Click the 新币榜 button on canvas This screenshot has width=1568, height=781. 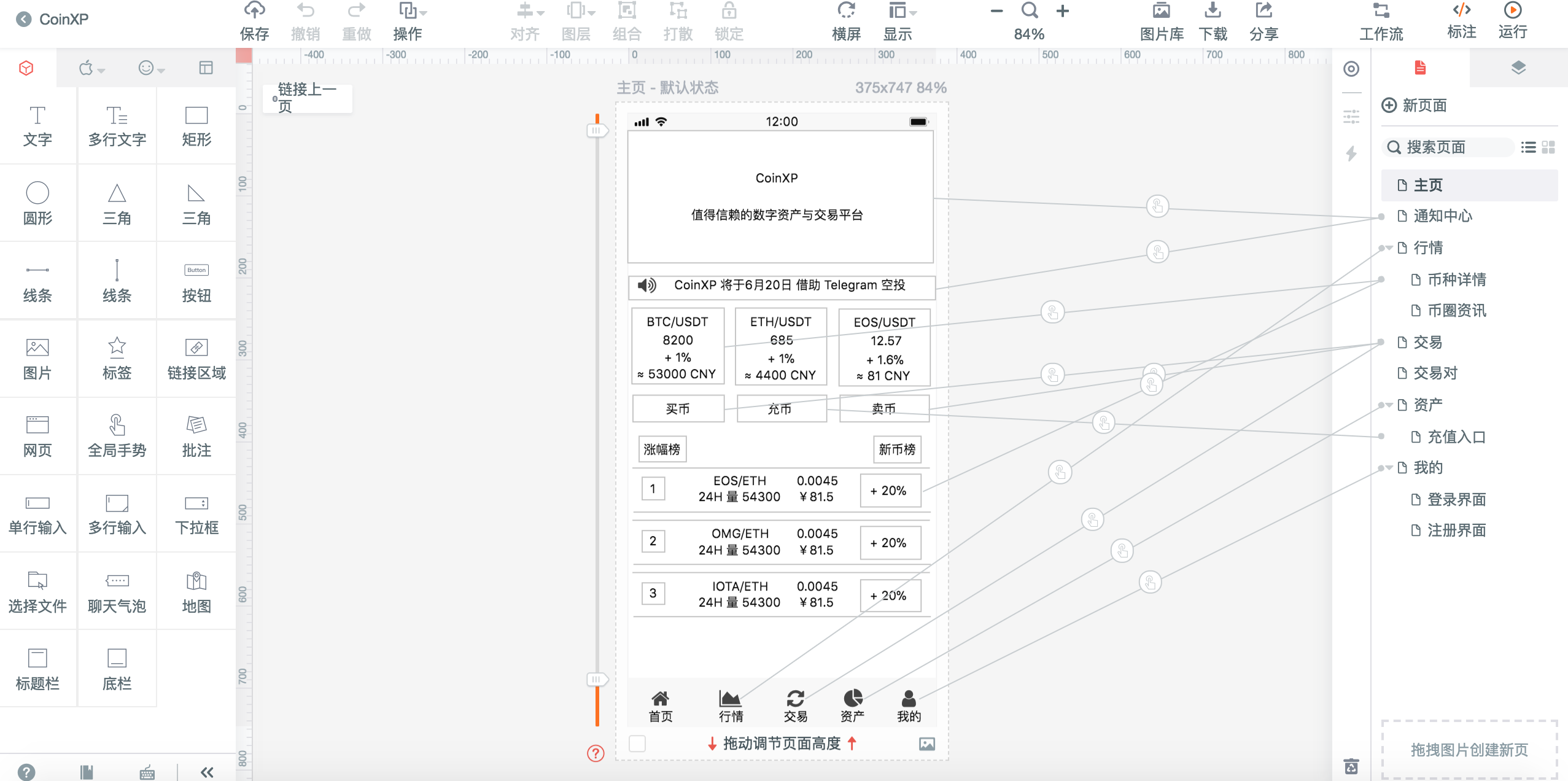tap(897, 449)
